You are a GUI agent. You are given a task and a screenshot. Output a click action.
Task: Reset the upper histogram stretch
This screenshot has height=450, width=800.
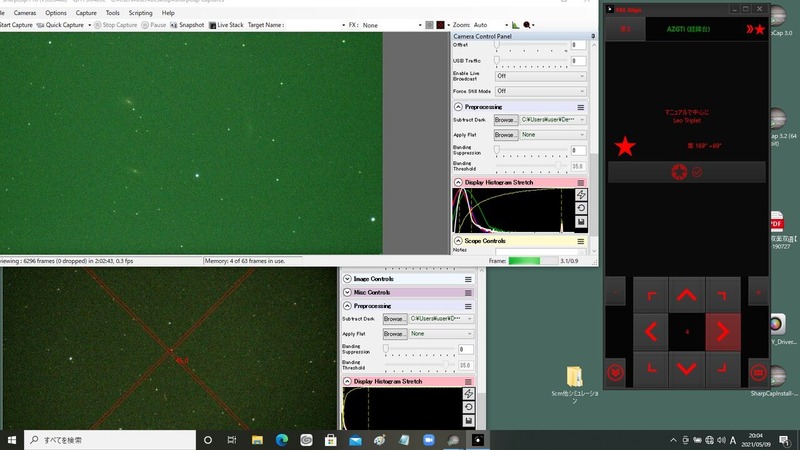coord(581,208)
